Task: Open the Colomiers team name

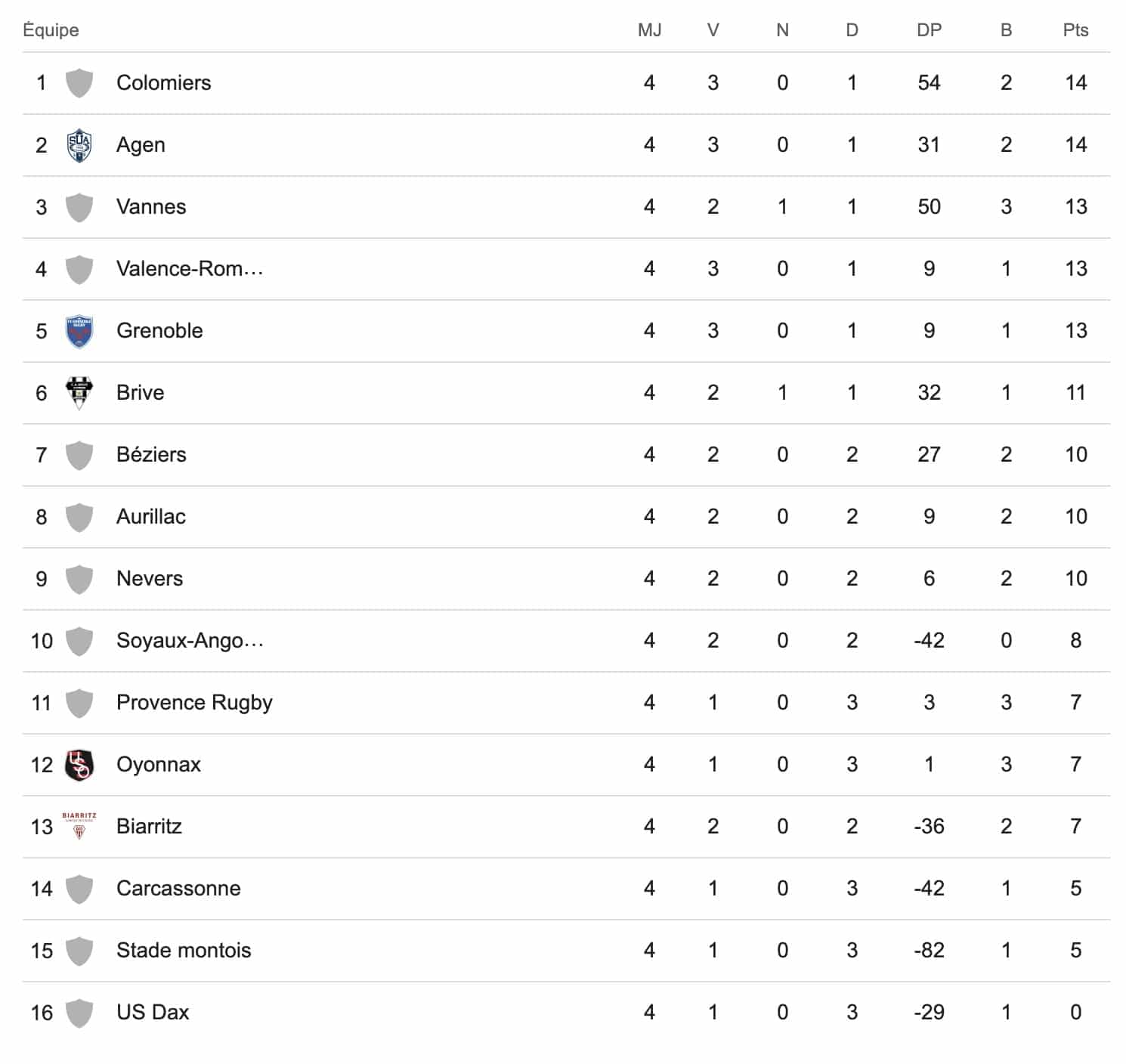Action: [164, 83]
